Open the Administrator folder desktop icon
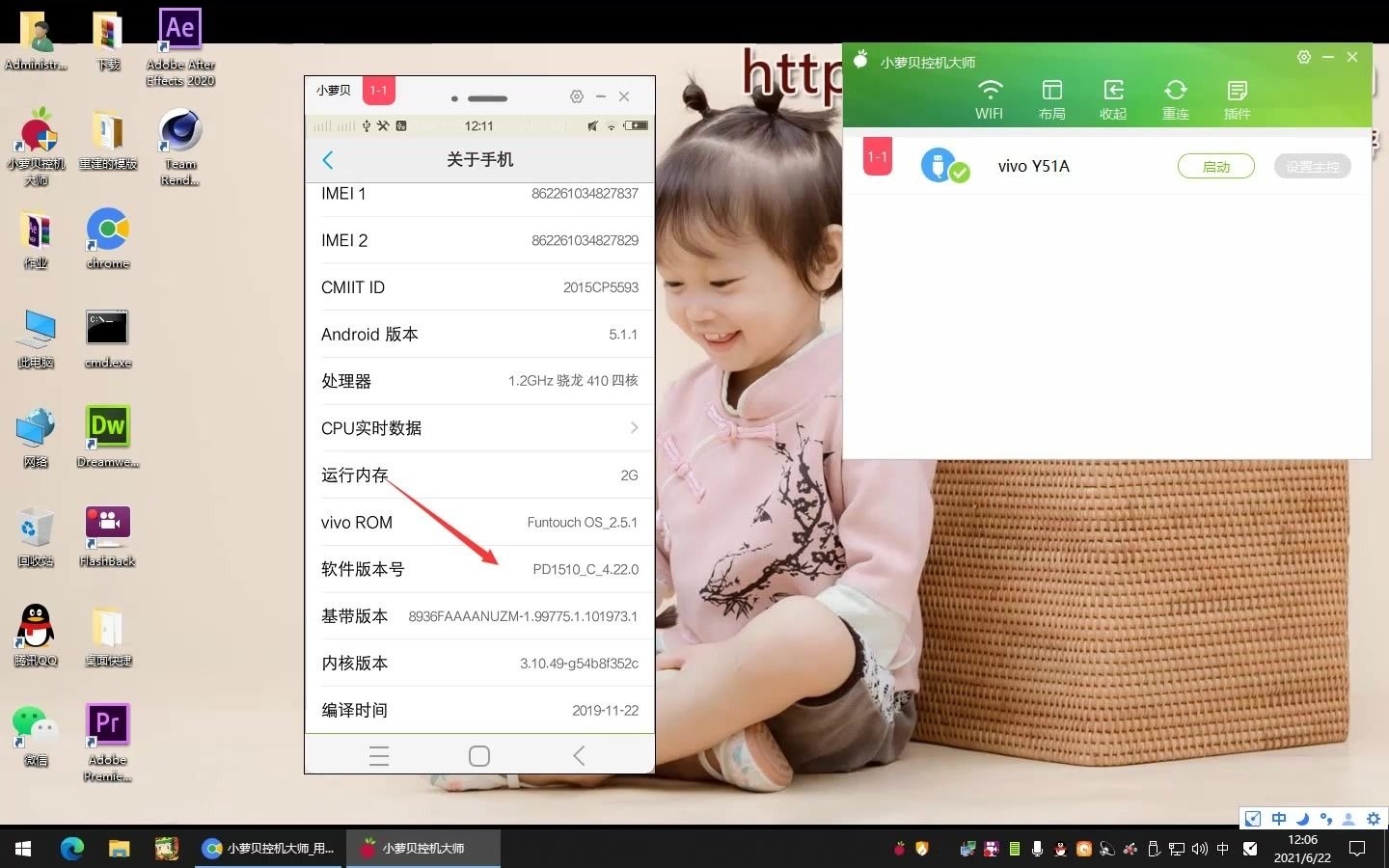This screenshot has width=1389, height=868. [36, 41]
